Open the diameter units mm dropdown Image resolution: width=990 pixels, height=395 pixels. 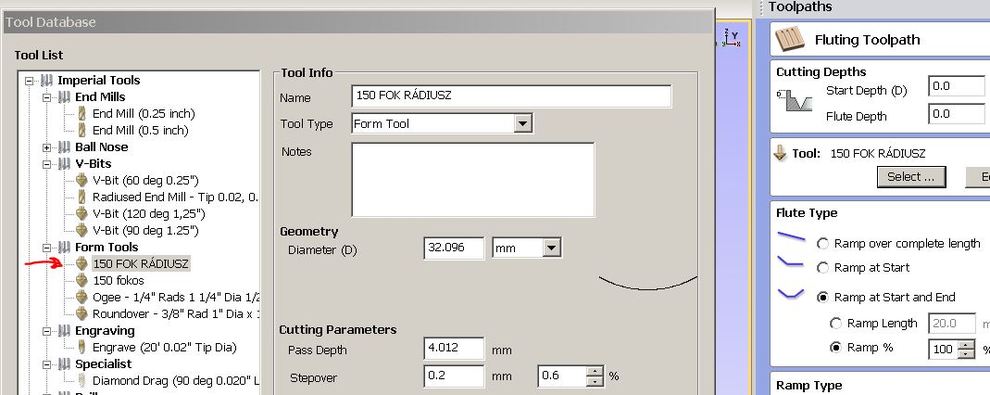tap(552, 248)
